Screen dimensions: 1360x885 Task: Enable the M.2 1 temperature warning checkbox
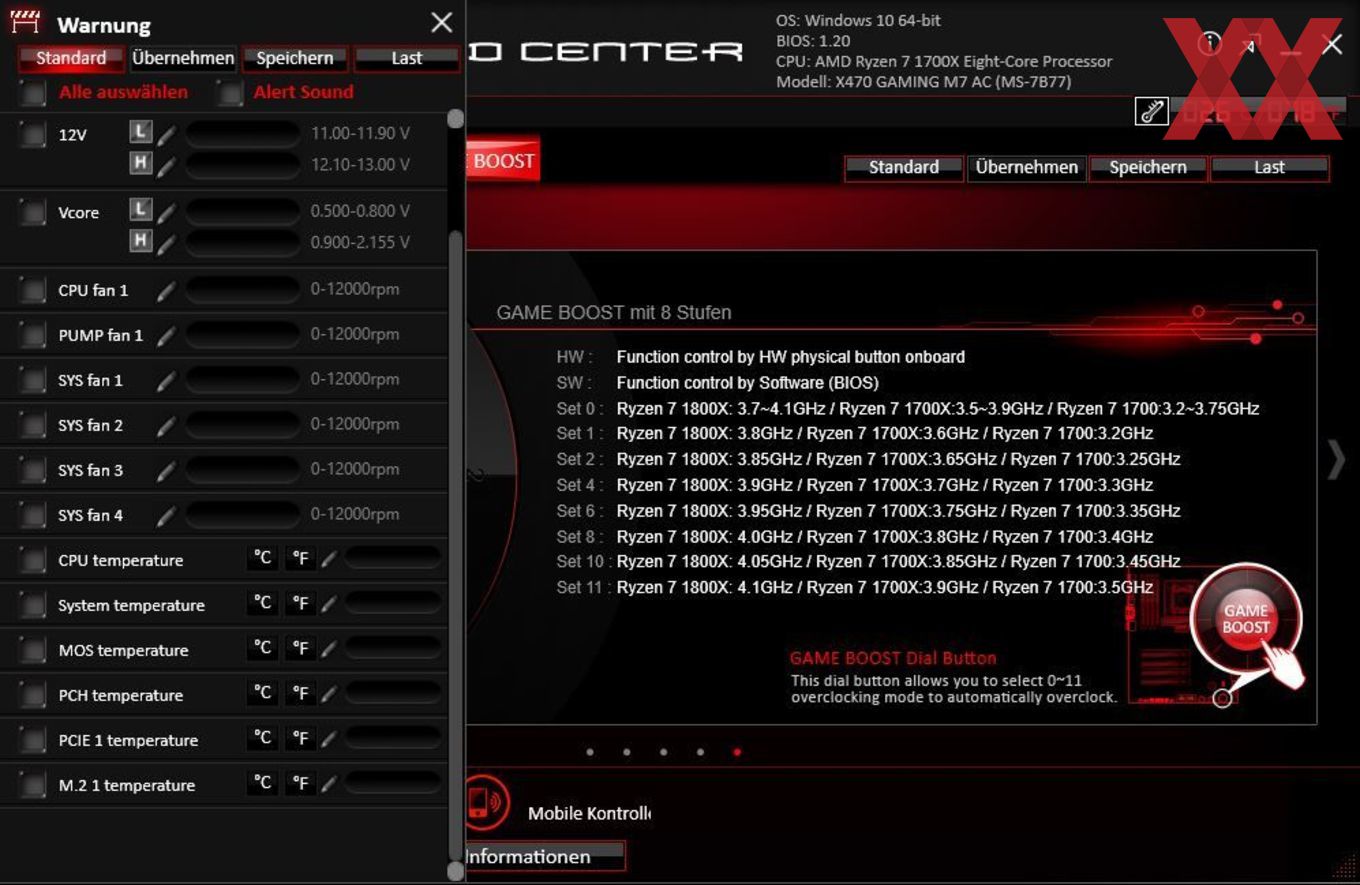[x=34, y=786]
